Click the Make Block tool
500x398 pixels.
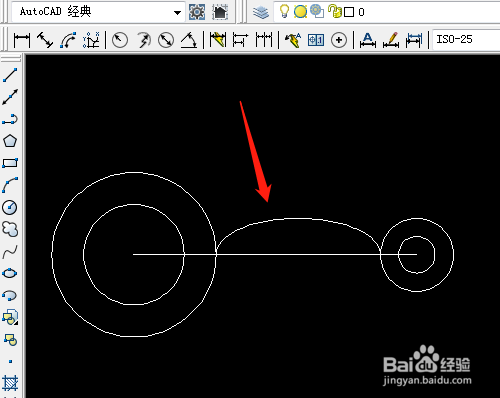point(10,340)
